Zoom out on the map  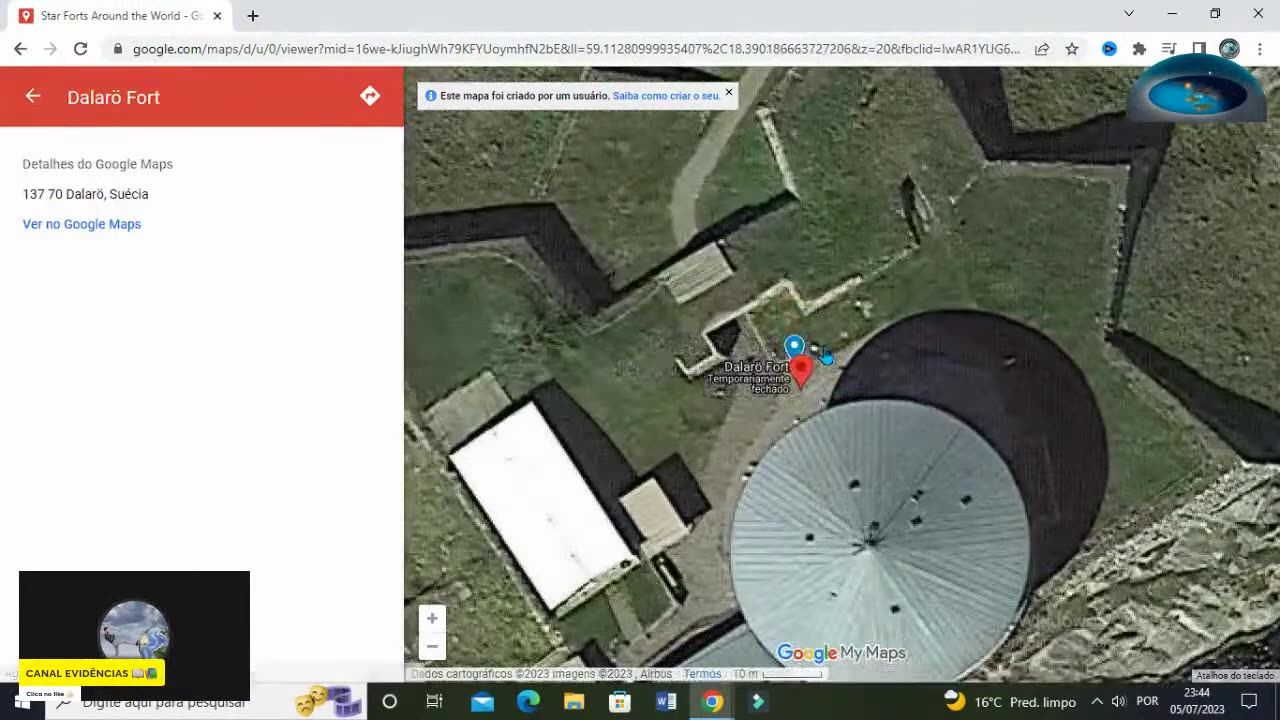pos(432,646)
